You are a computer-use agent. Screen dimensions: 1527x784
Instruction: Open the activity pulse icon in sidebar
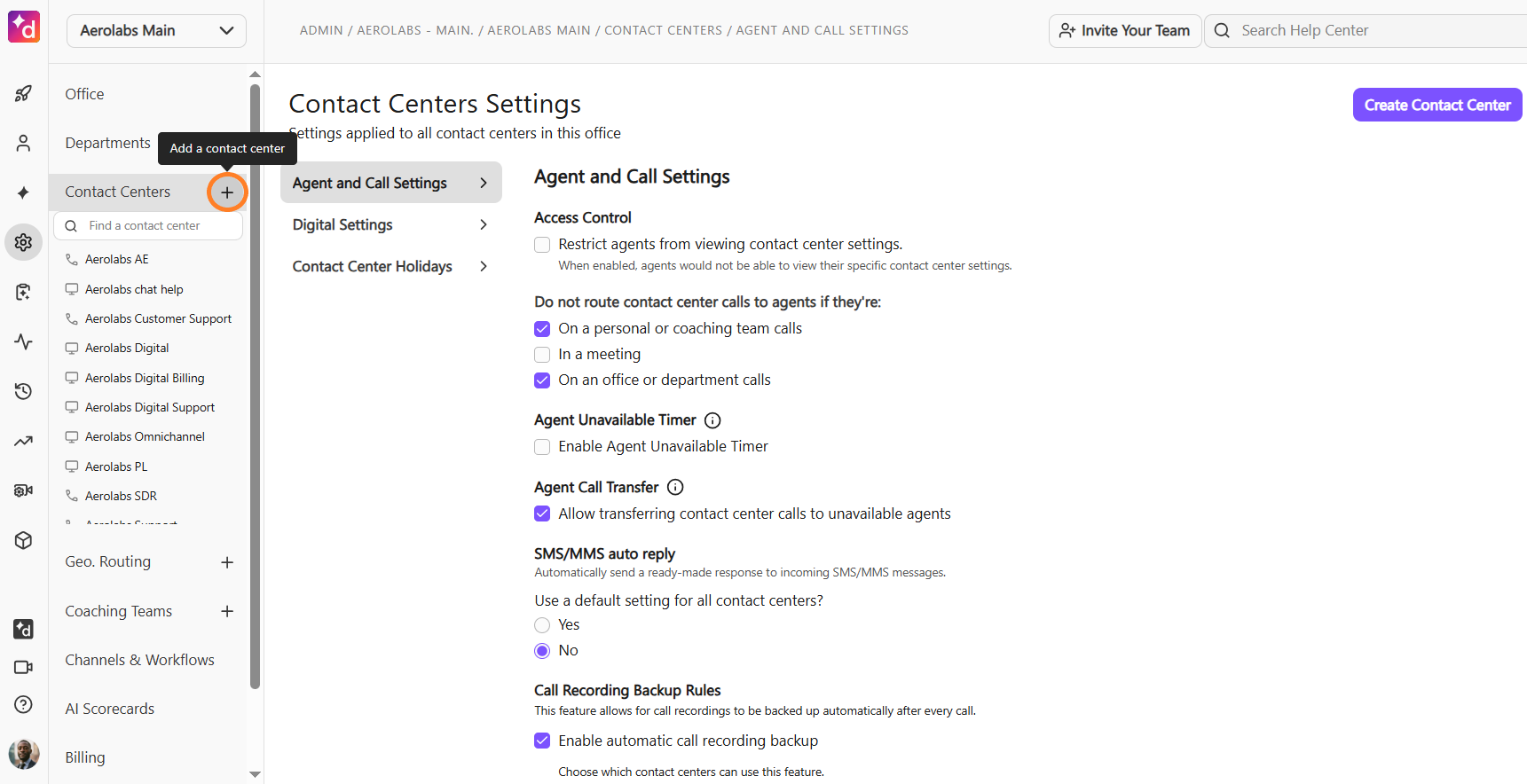click(x=24, y=341)
